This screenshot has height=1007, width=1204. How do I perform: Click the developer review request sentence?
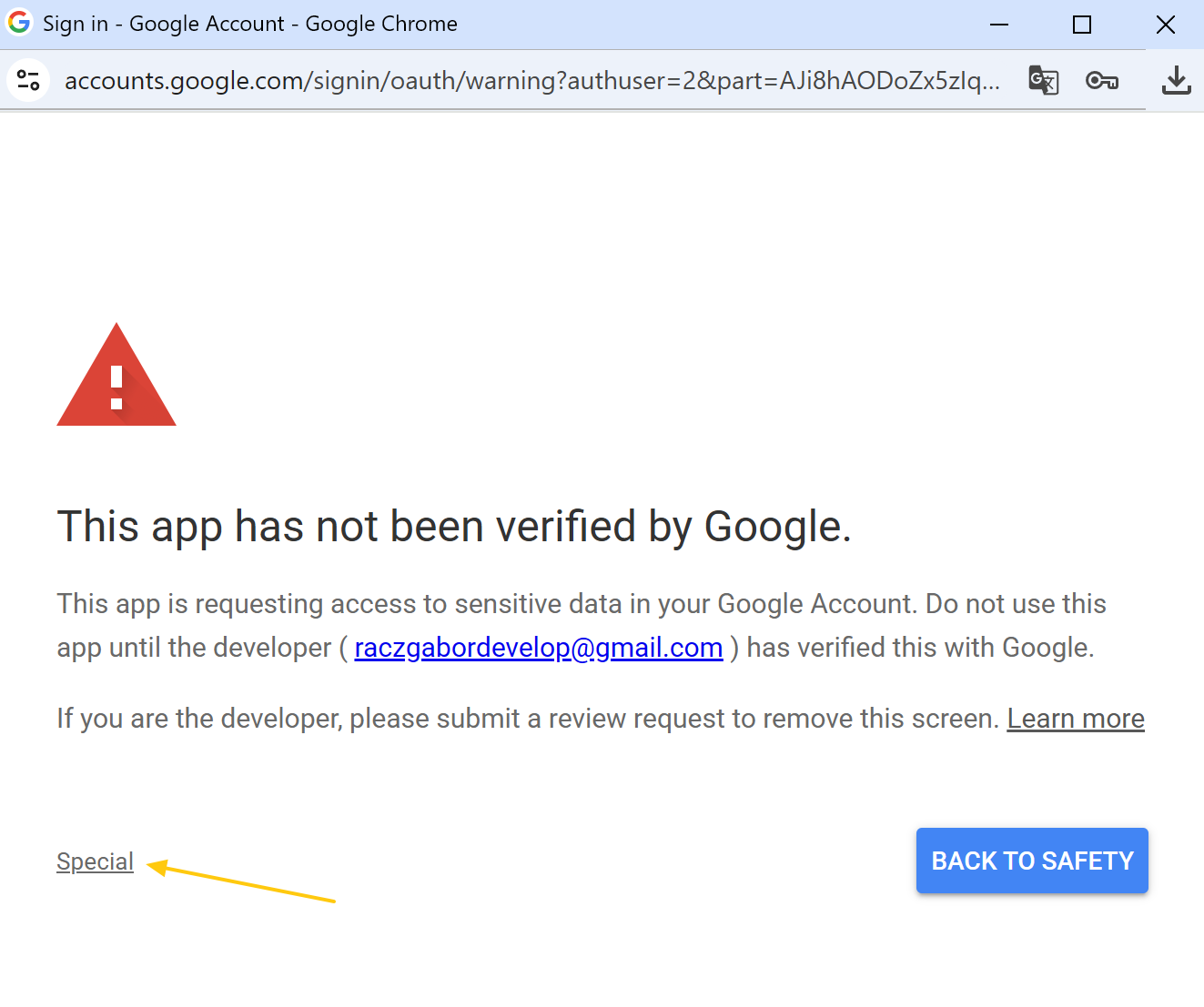[x=528, y=719]
